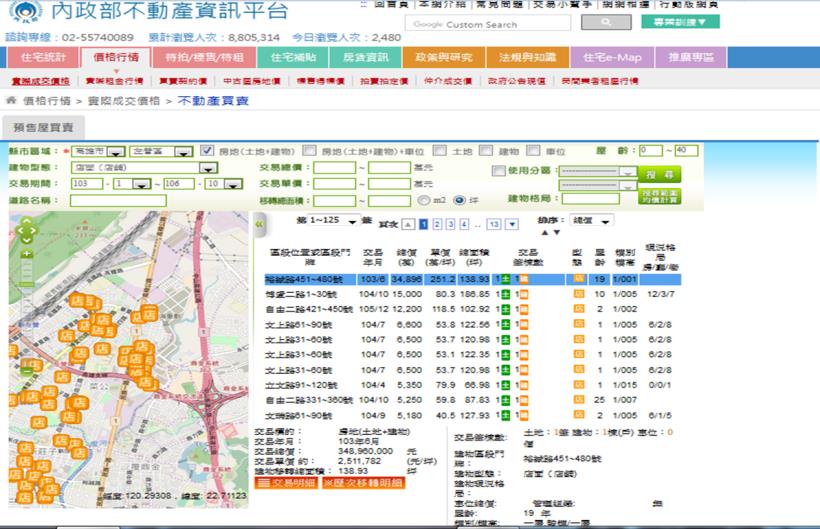Collapse the results panel with double-arrow icon

coord(259,224)
